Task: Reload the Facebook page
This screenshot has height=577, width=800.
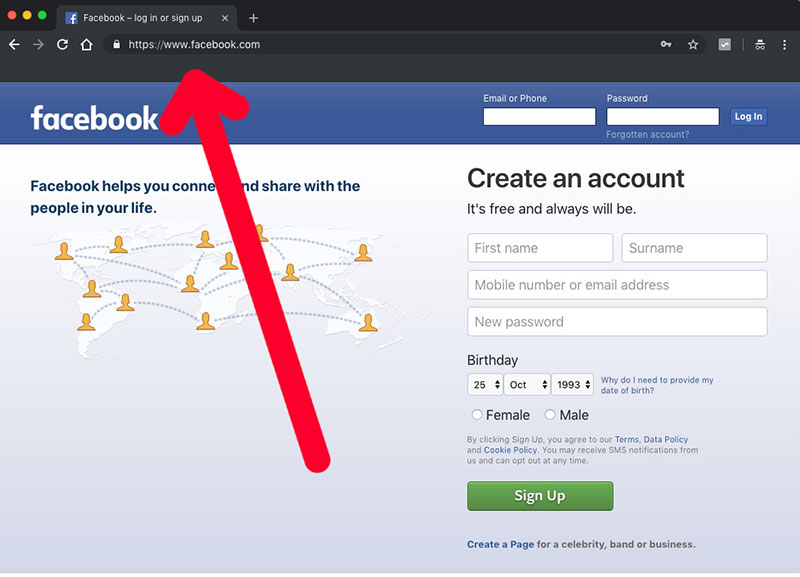Action: (62, 45)
